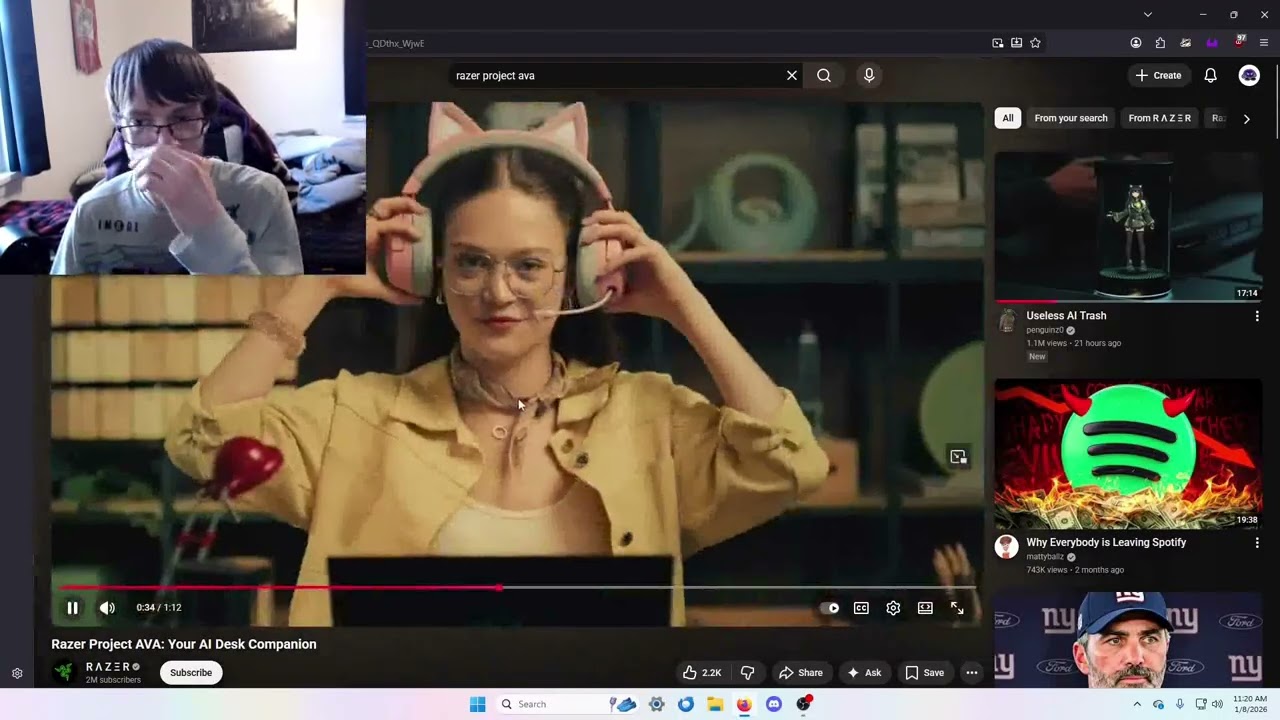Toggle the autoplay switch in player controls
Viewport: 1280px width, 720px height.
coord(830,608)
